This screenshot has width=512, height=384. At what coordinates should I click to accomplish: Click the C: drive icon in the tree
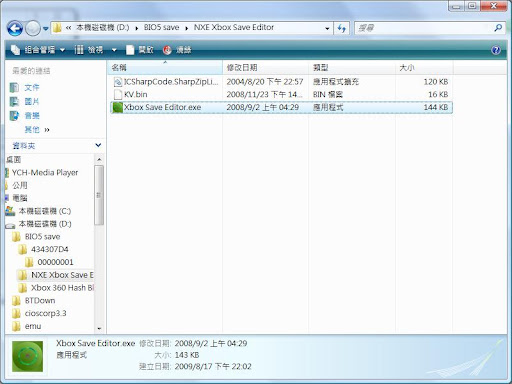pos(10,211)
